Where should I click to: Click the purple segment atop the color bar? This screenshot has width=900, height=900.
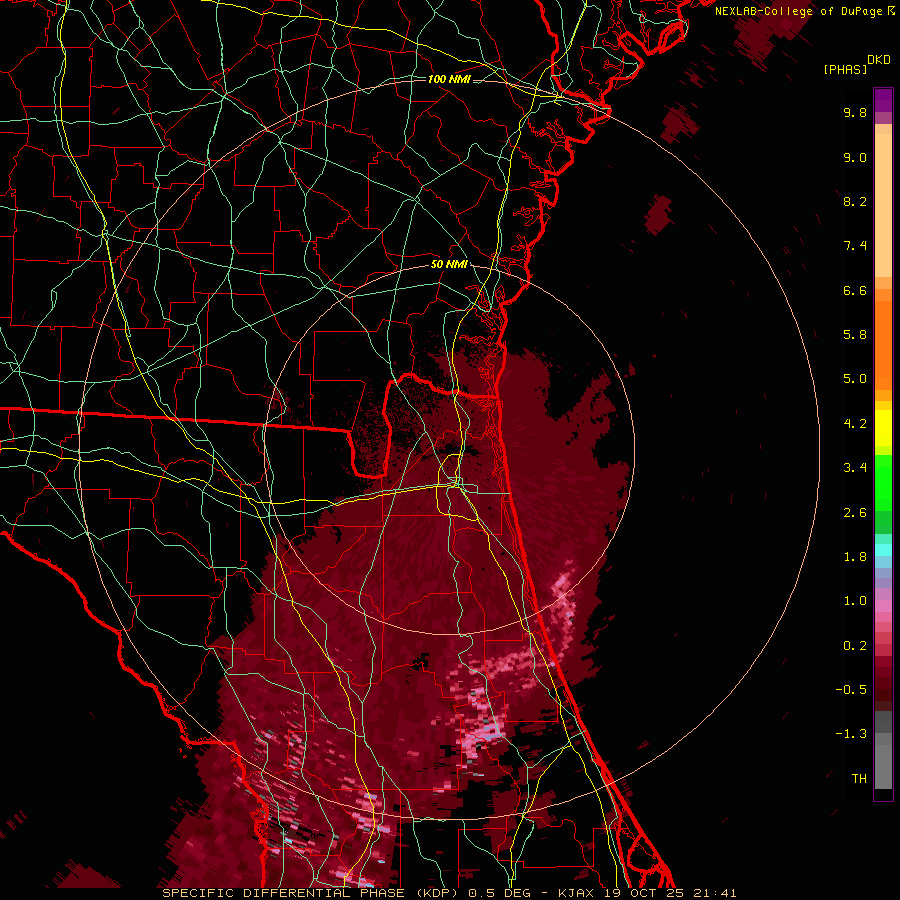[x=883, y=100]
